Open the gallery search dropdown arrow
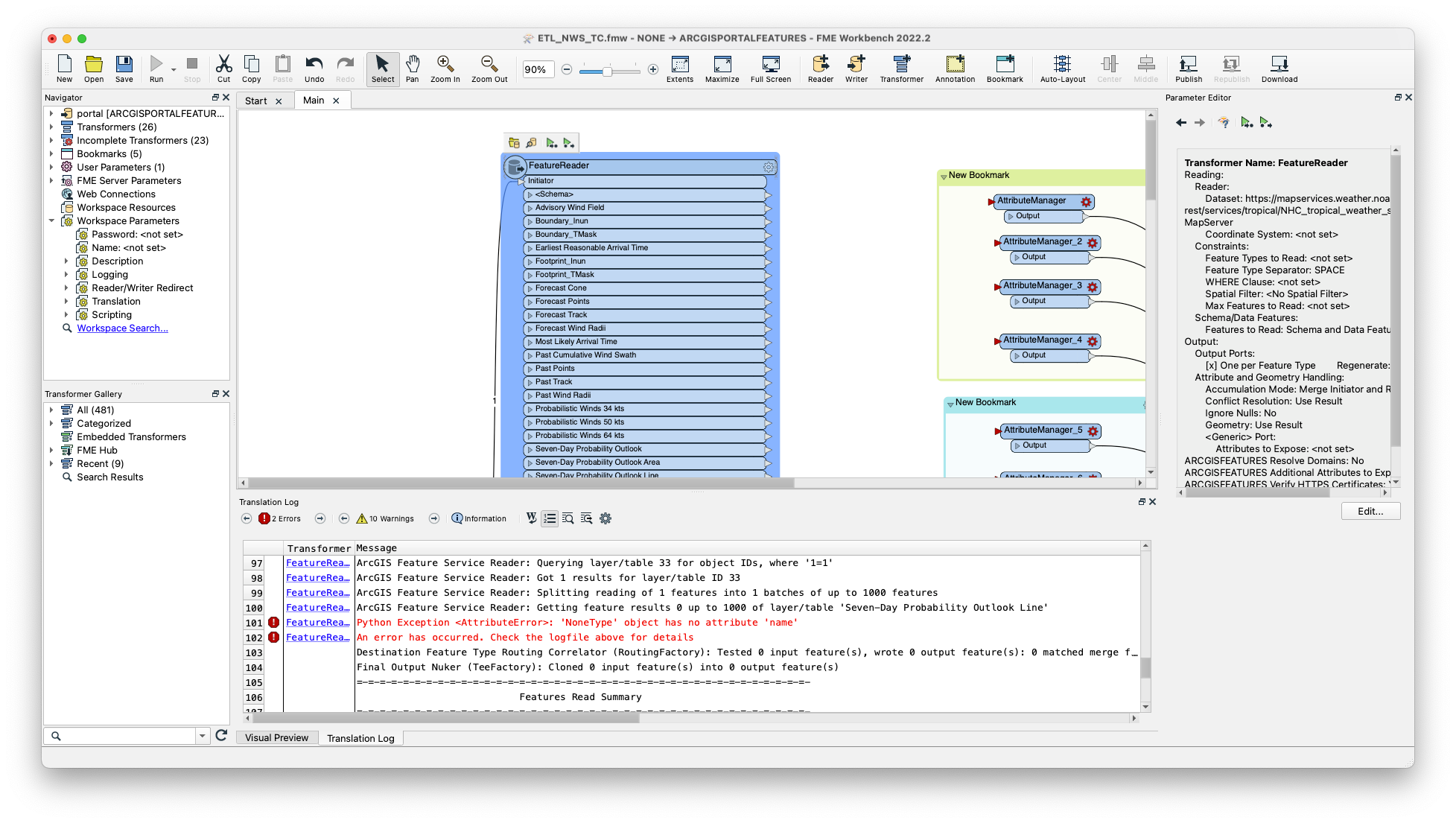Screen dimensions: 1456x823 (202, 736)
